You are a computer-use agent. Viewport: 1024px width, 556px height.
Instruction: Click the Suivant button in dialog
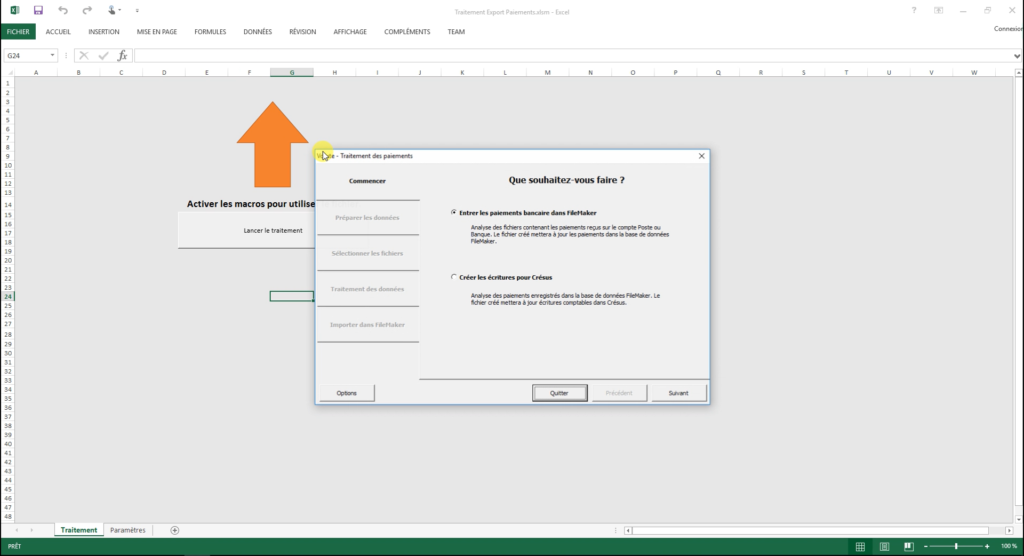click(x=679, y=393)
